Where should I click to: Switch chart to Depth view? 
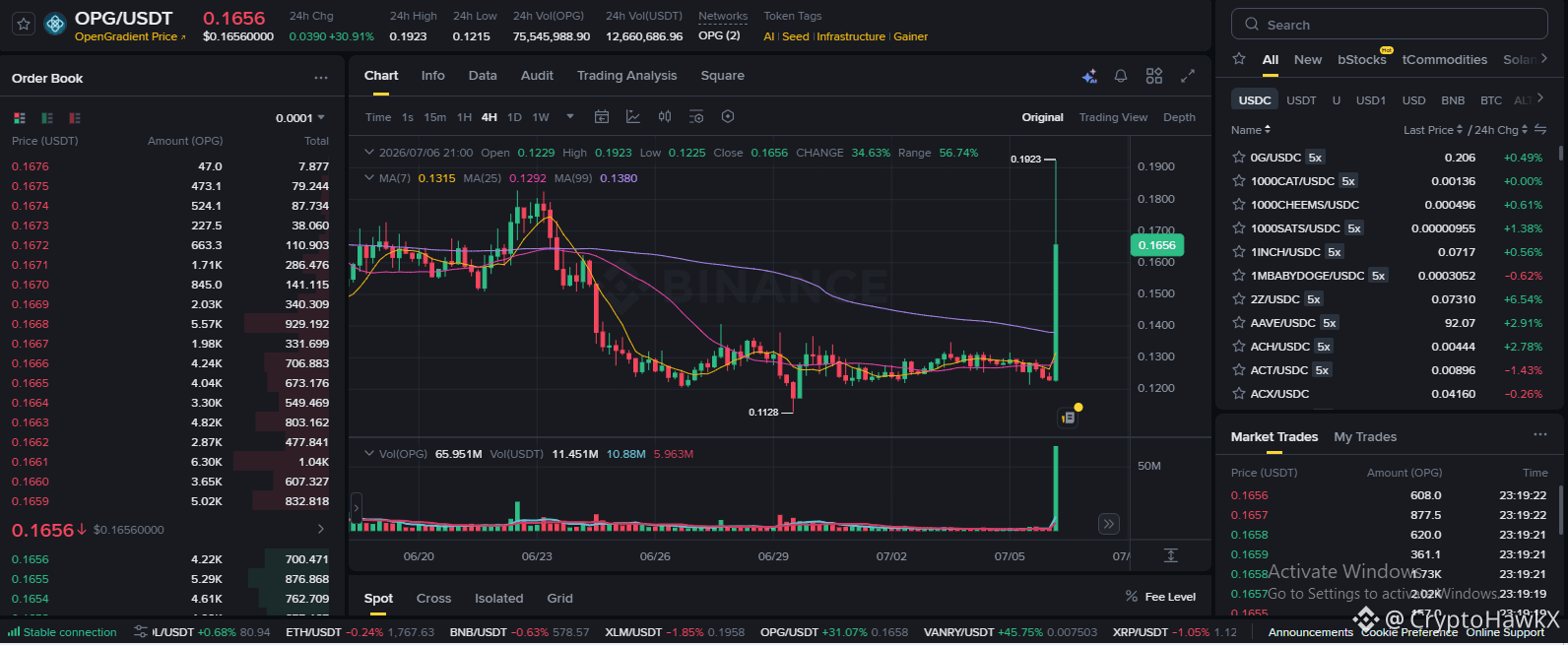tap(1179, 117)
